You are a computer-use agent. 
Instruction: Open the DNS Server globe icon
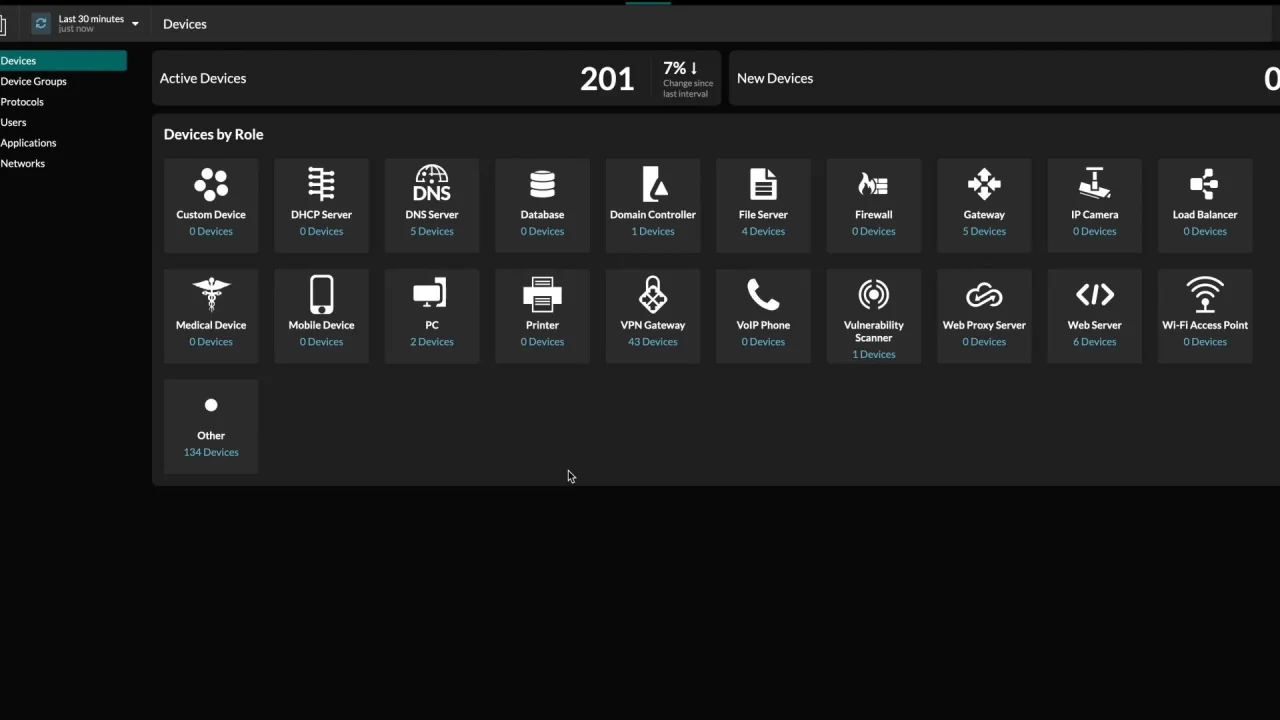(432, 184)
